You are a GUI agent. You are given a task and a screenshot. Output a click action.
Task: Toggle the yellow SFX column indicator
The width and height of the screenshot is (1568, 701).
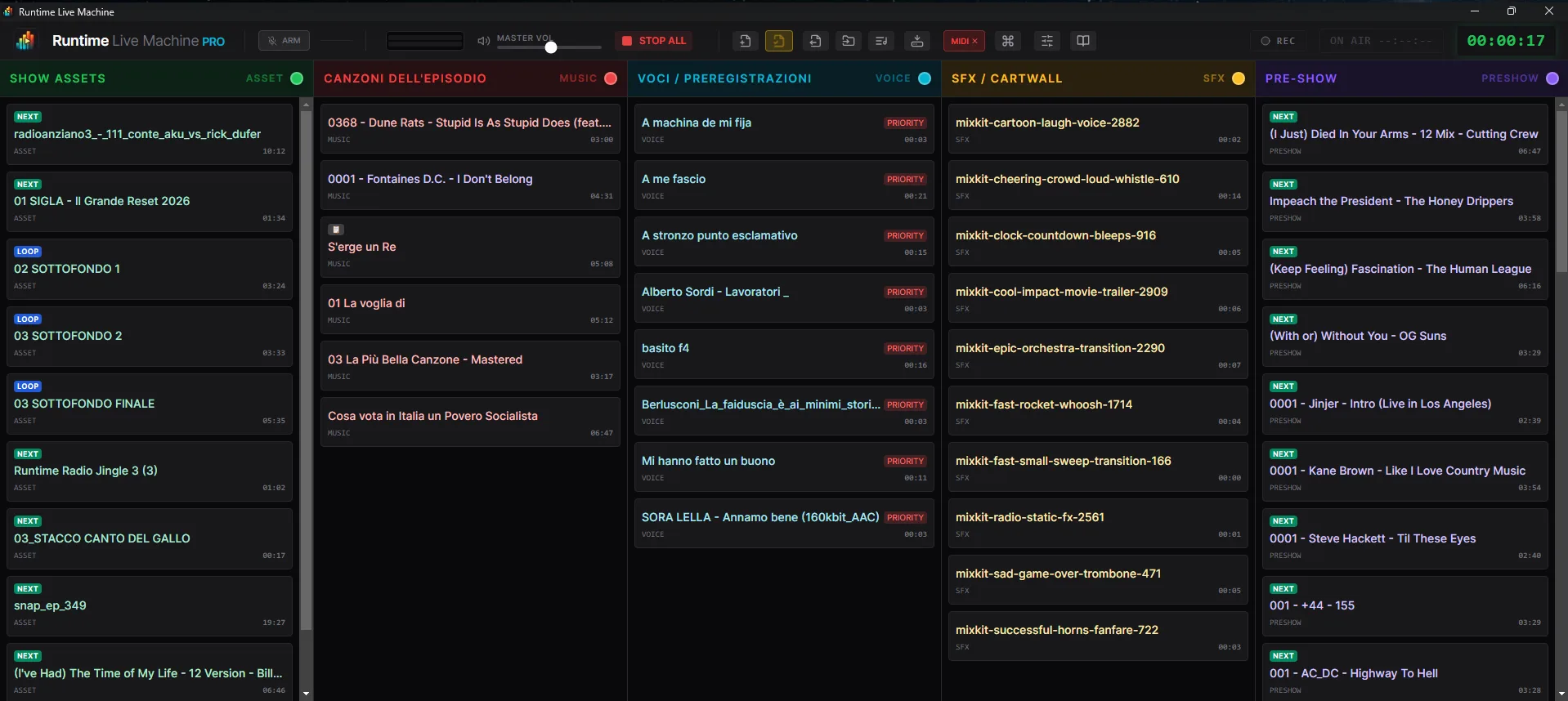1239,78
